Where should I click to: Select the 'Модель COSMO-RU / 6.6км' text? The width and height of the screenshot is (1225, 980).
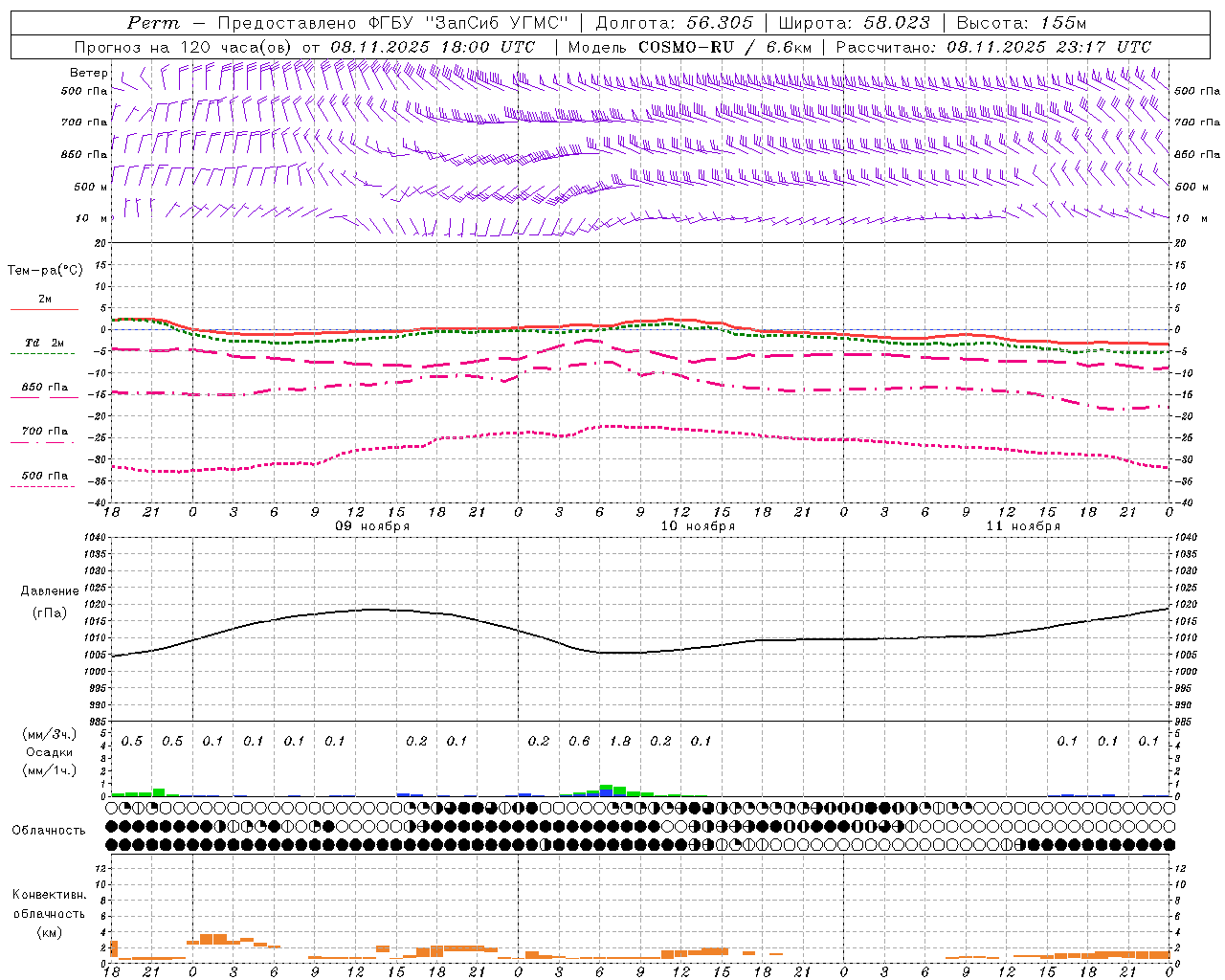[689, 47]
